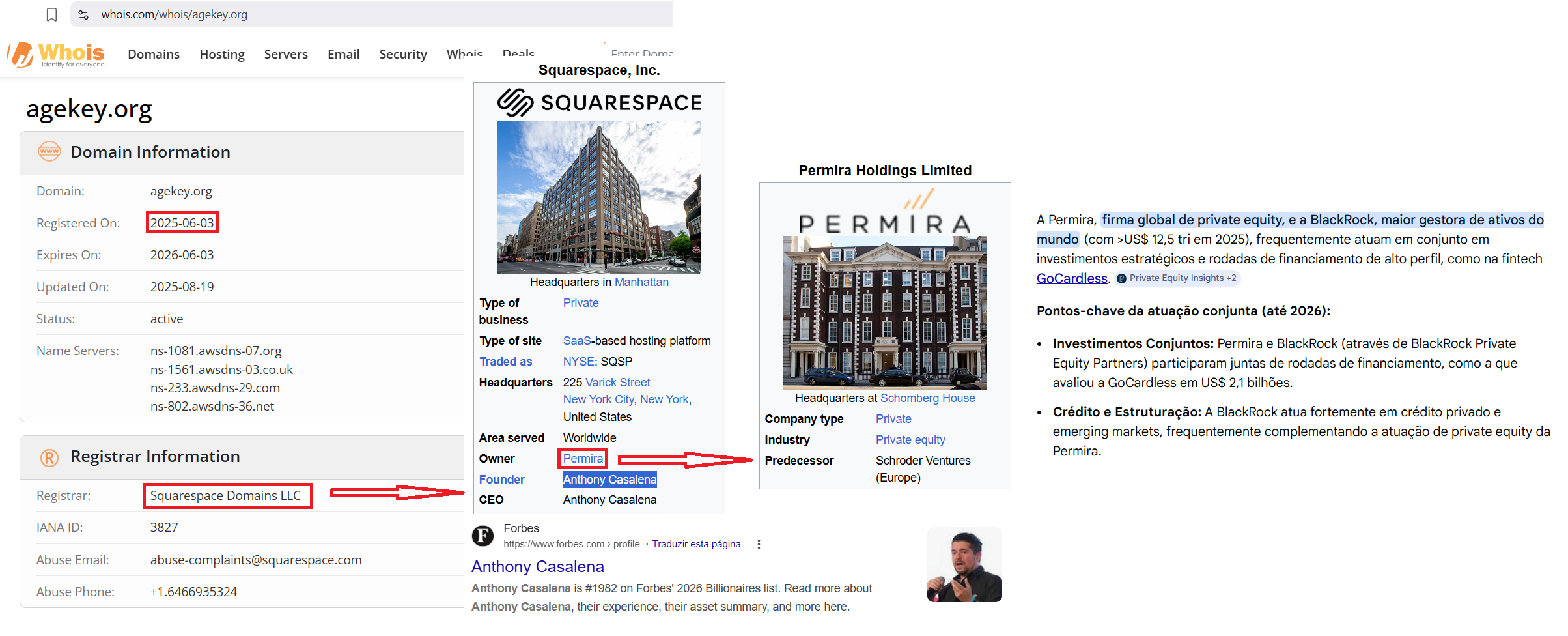Image resolution: width=1568 pixels, height=636 pixels.
Task: Click the Worldwide area served value
Action: coord(589,438)
